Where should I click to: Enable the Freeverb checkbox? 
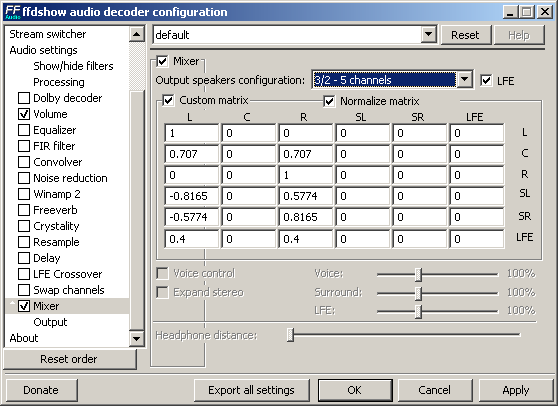coord(24,210)
